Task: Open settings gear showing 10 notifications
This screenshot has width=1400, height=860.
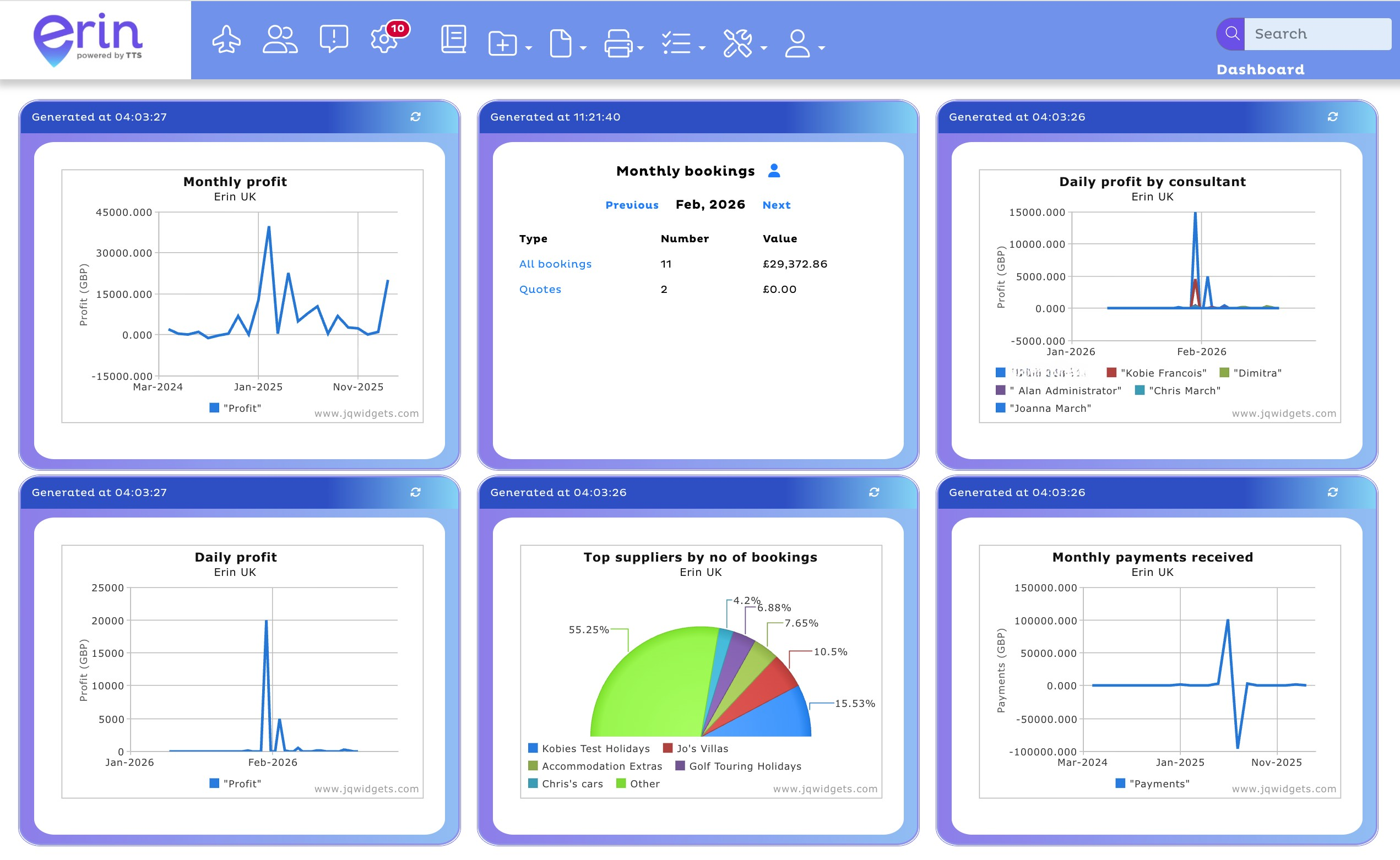Action: 386,40
